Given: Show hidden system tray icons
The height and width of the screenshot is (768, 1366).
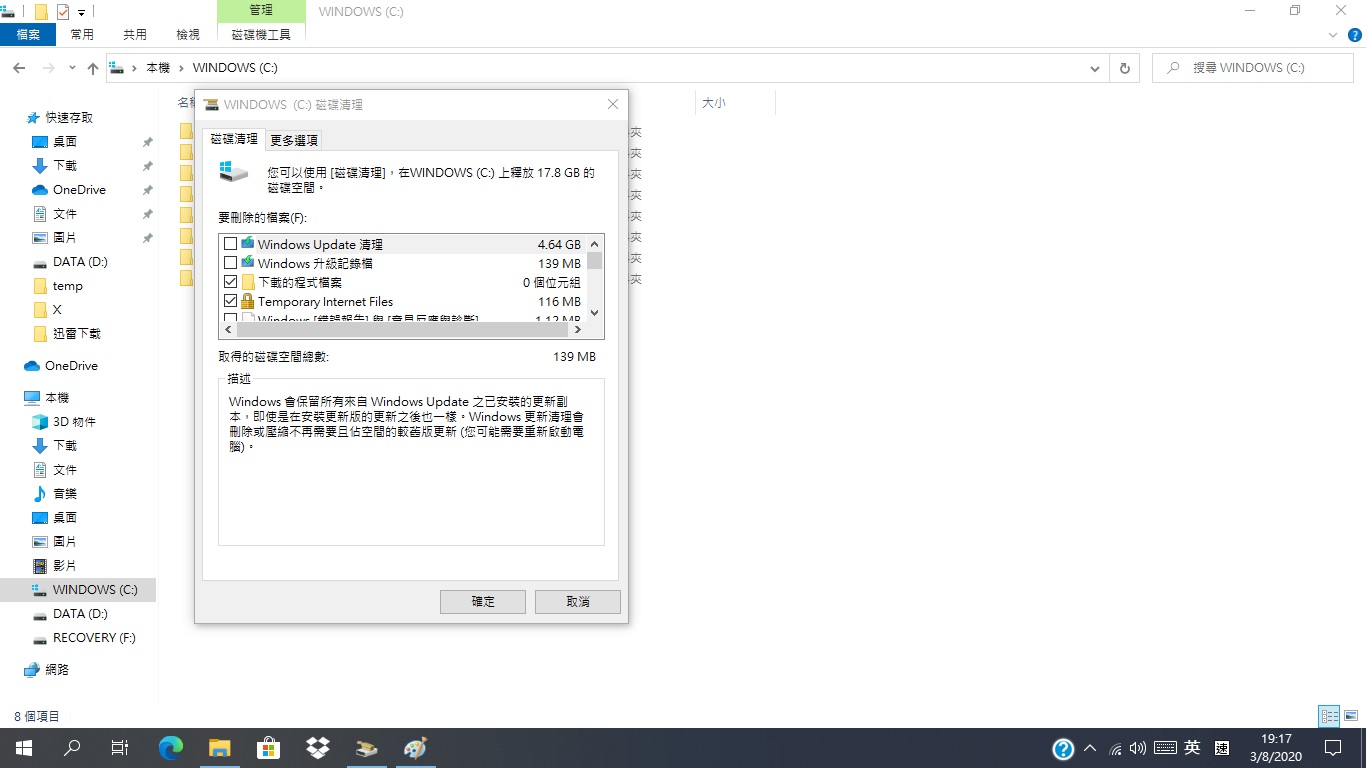Looking at the screenshot, I should pyautogui.click(x=1090, y=748).
